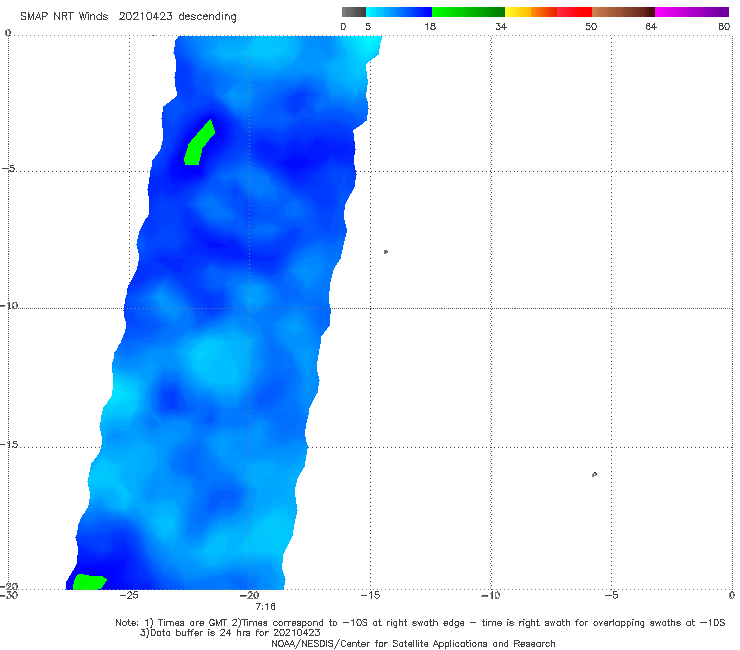Select the '-10' longitude label on the bottom axis
Viewport: 740px width, 650px height.
coord(491,595)
